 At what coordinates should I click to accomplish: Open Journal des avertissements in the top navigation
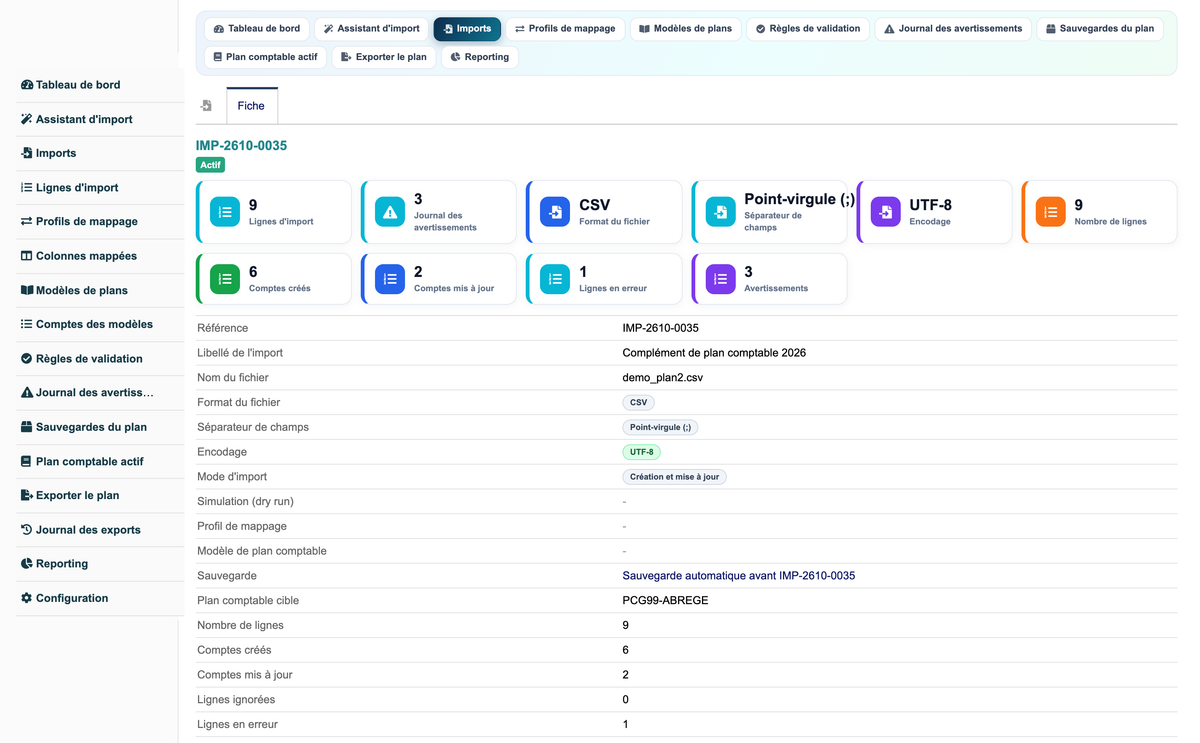click(953, 29)
